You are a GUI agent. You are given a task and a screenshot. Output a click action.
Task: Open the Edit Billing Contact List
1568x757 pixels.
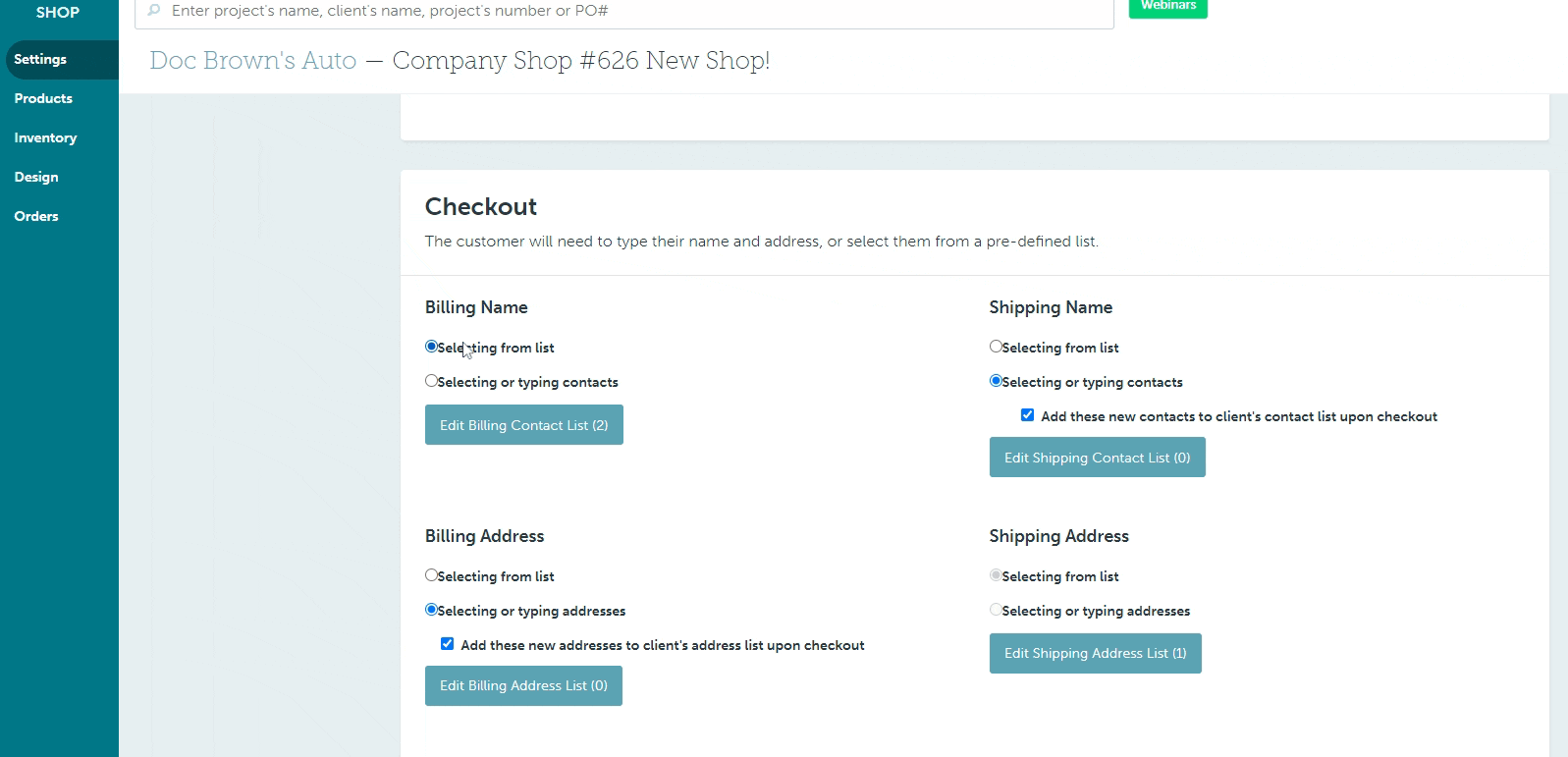click(523, 424)
